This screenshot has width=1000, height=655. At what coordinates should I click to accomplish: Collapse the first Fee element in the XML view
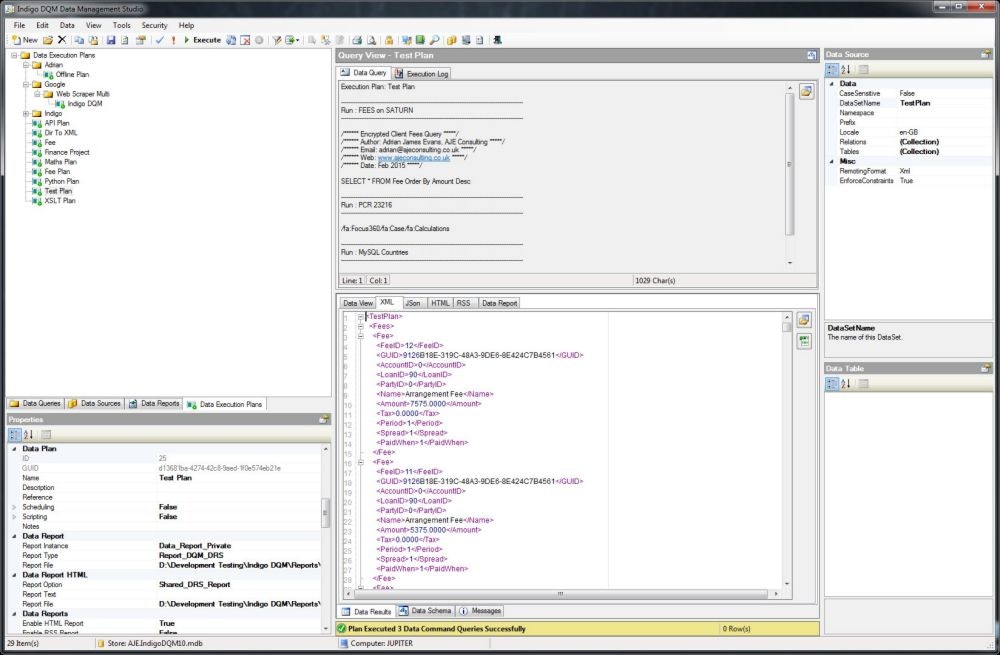click(358, 334)
